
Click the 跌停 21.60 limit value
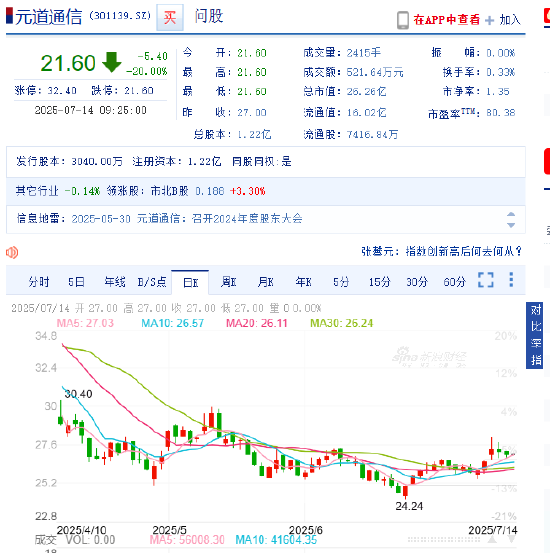(139, 91)
